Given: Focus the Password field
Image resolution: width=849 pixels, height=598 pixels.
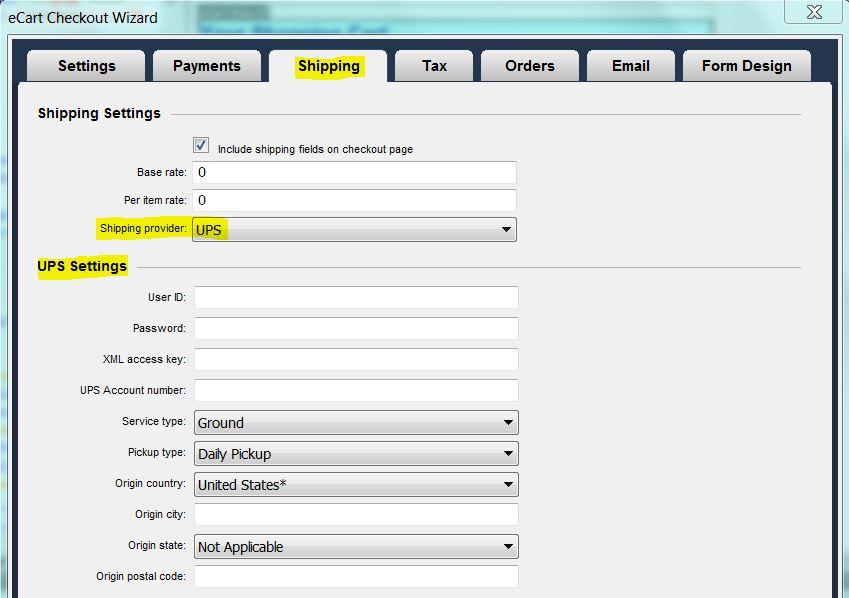Looking at the screenshot, I should point(356,328).
